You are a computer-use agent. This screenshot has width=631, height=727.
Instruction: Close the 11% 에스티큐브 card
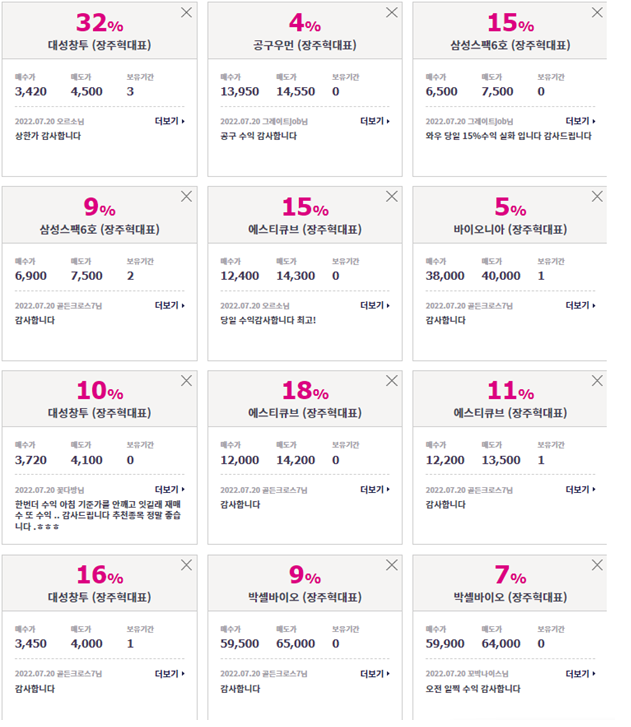tap(597, 381)
